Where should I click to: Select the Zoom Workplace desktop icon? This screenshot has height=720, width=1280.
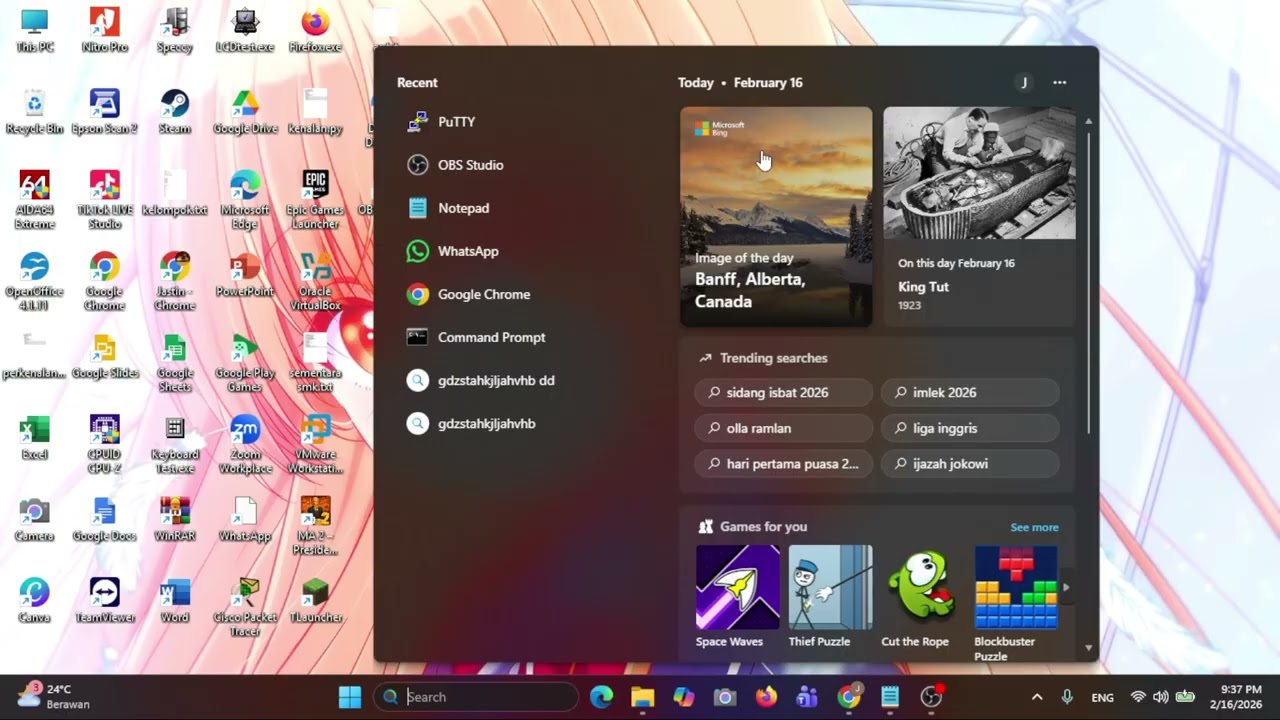click(x=245, y=446)
